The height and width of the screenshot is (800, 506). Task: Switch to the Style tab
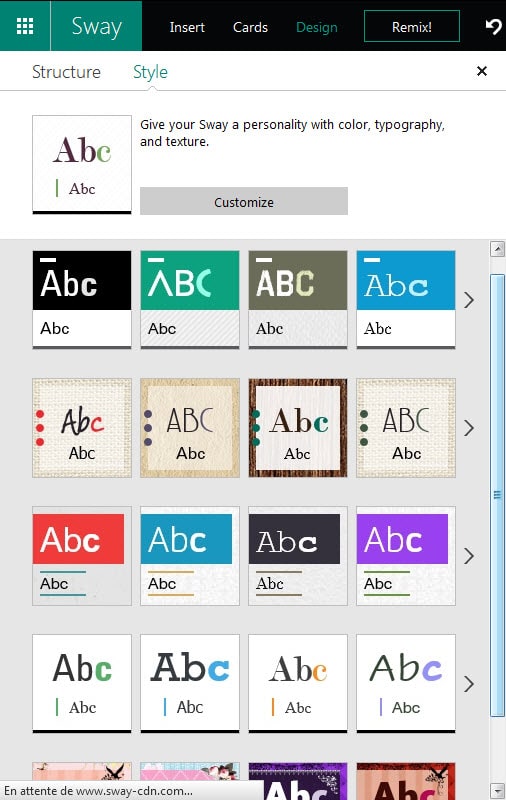pyautogui.click(x=150, y=72)
